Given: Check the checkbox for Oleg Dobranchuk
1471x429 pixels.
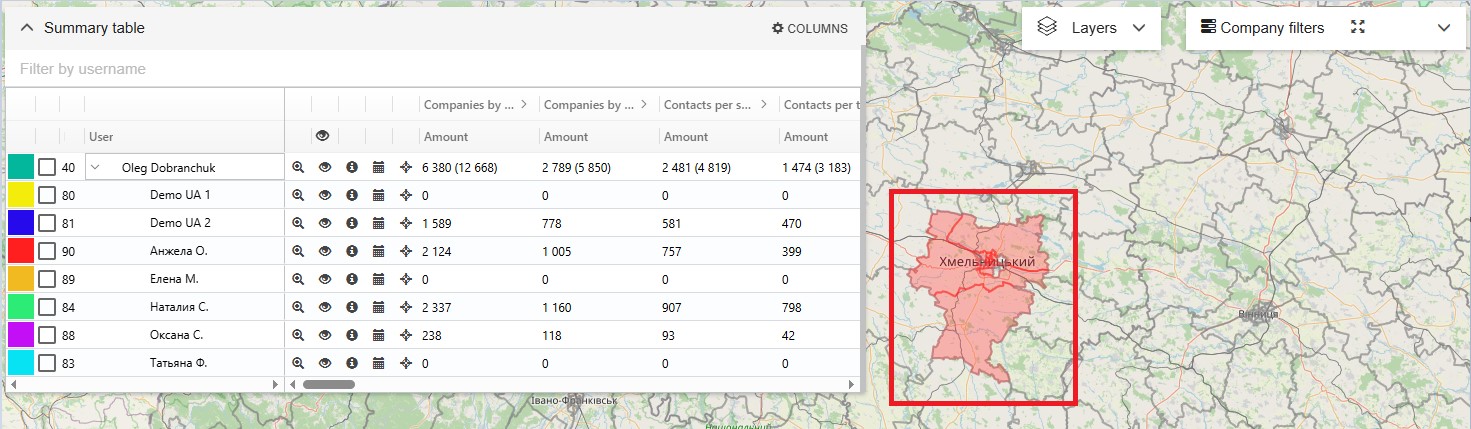Looking at the screenshot, I should click(47, 168).
